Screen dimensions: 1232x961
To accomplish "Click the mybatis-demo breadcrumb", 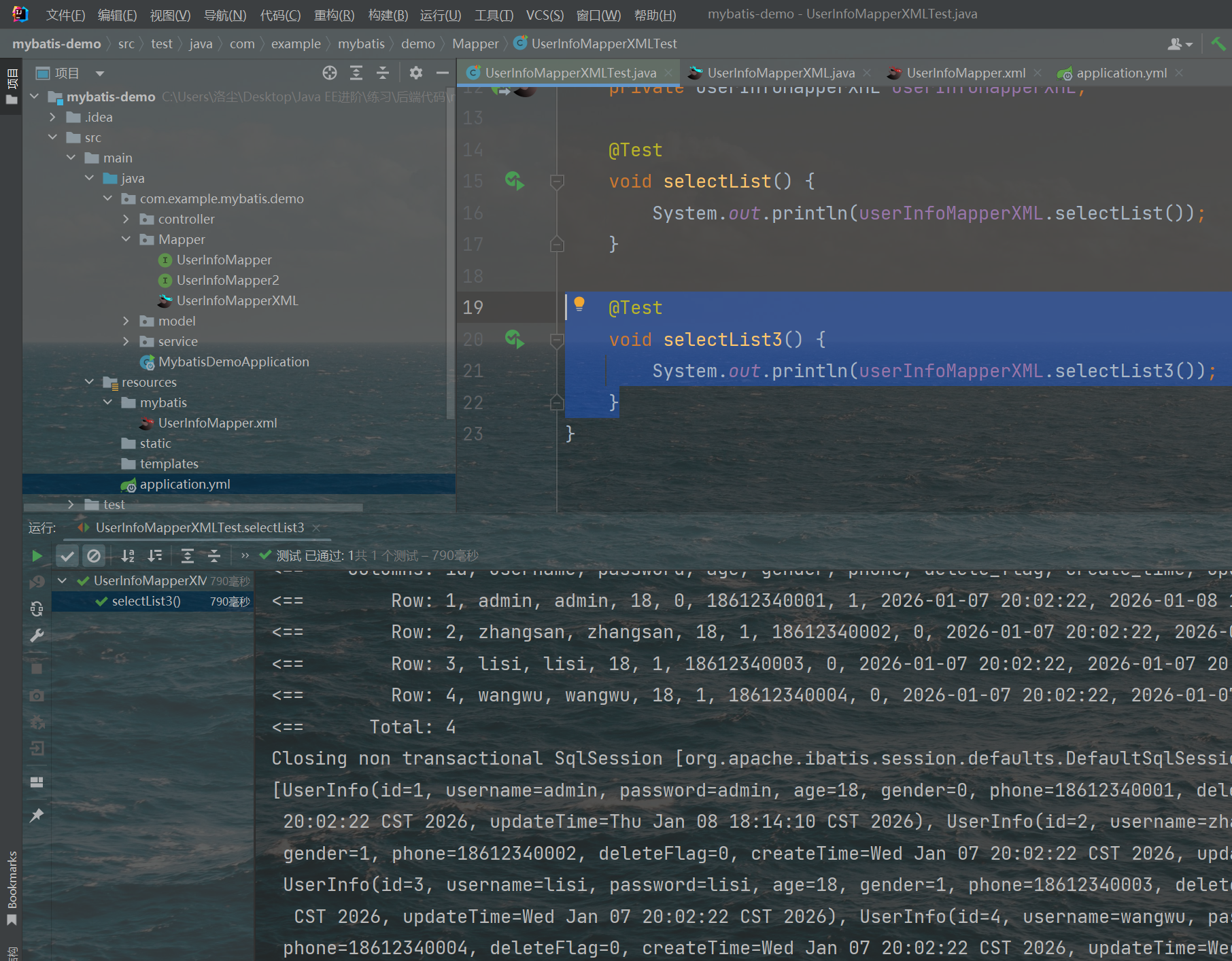I will 56,44.
